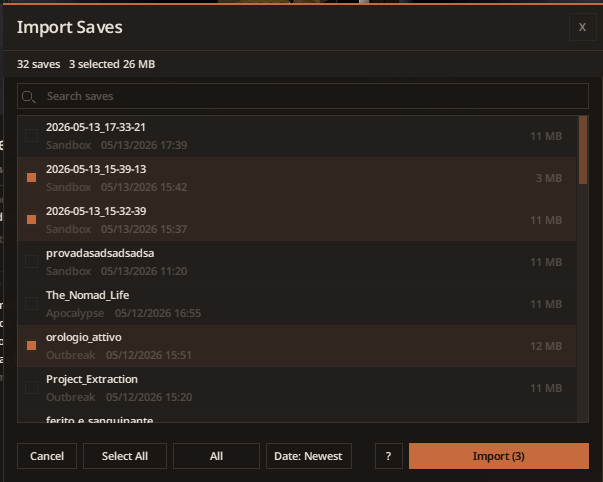
Task: Uncheck the 2026-05-13_15-32-39 save checkbox
Action: tap(32, 220)
